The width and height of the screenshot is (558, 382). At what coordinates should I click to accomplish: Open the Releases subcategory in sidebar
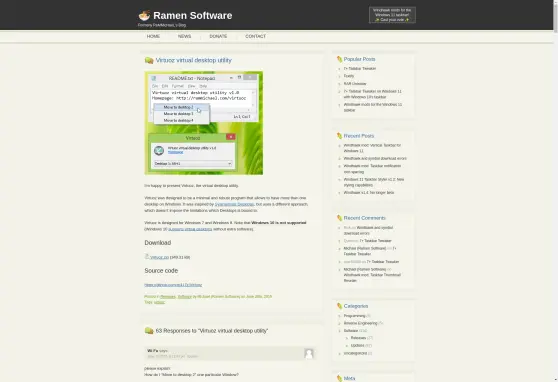pyautogui.click(x=358, y=338)
